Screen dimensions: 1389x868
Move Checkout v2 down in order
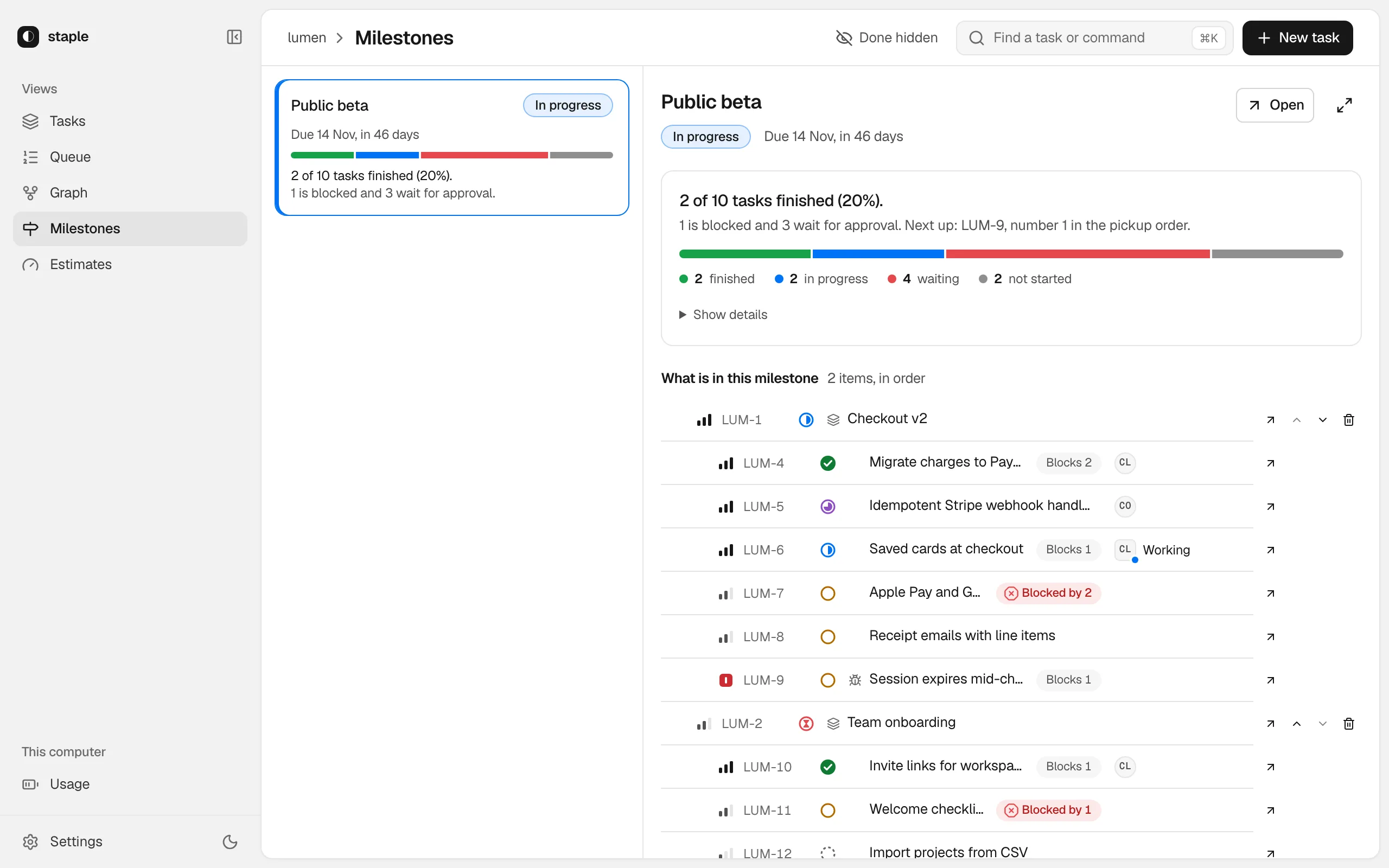1322,420
